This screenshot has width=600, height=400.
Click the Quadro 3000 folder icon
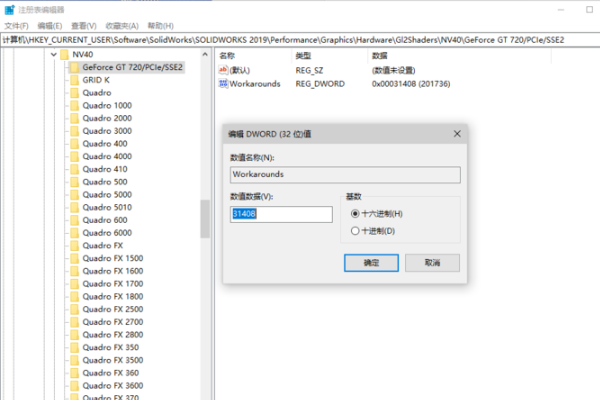(75, 131)
